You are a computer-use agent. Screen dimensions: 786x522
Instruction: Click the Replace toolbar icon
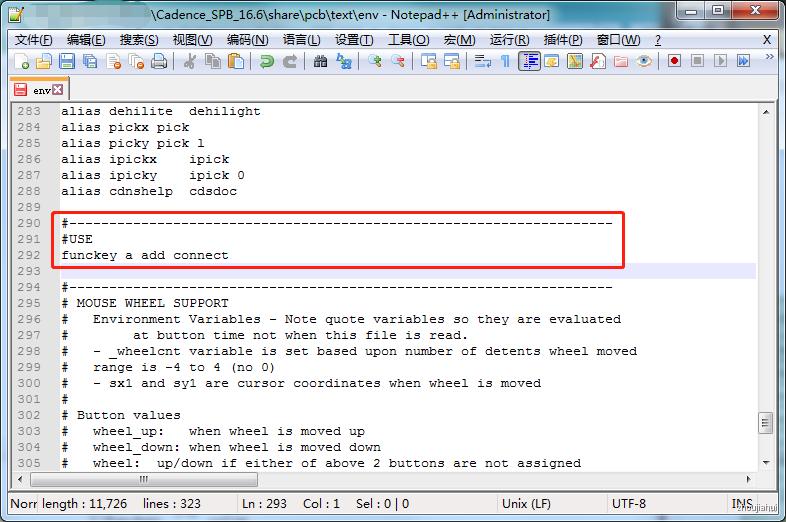coord(343,61)
